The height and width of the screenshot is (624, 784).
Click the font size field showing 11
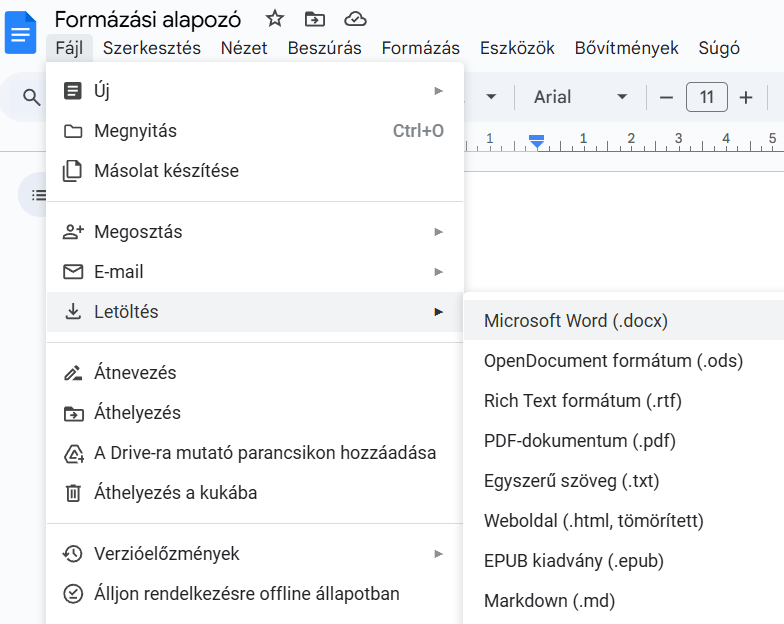[x=706, y=97]
